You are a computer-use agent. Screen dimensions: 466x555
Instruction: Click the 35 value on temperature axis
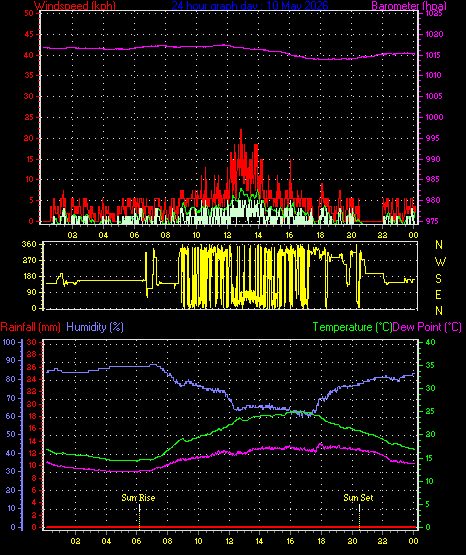point(430,365)
